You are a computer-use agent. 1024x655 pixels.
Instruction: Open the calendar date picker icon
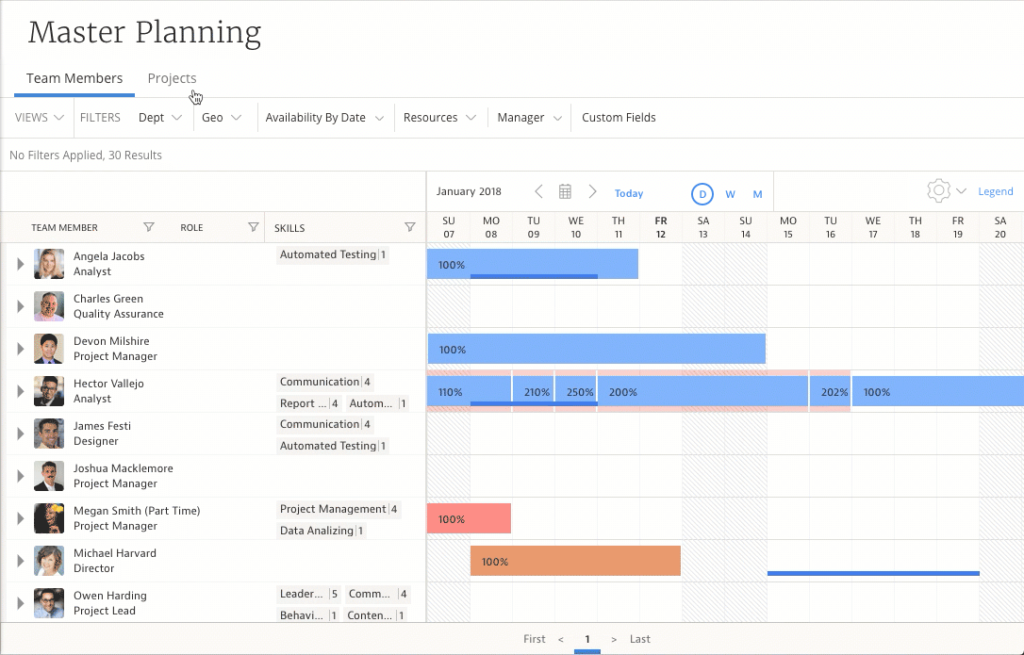[x=565, y=192]
